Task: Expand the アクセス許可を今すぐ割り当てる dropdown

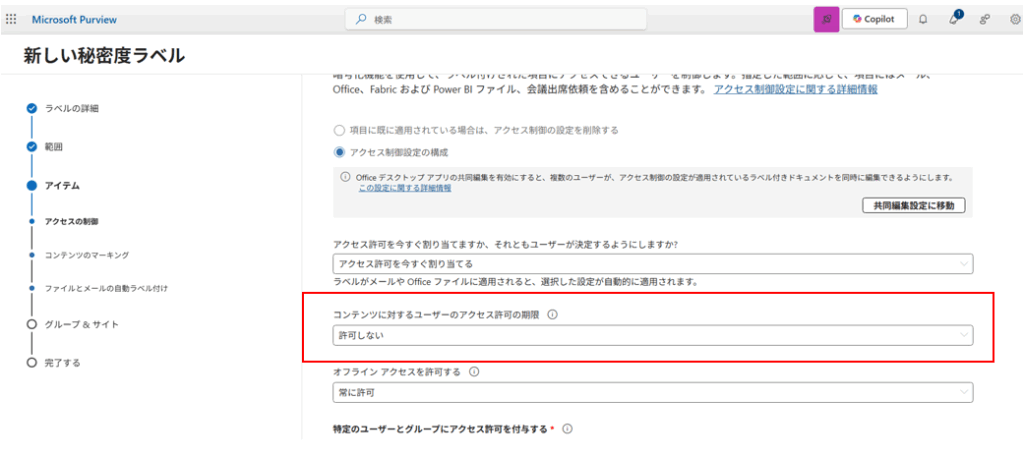Action: click(x=652, y=263)
